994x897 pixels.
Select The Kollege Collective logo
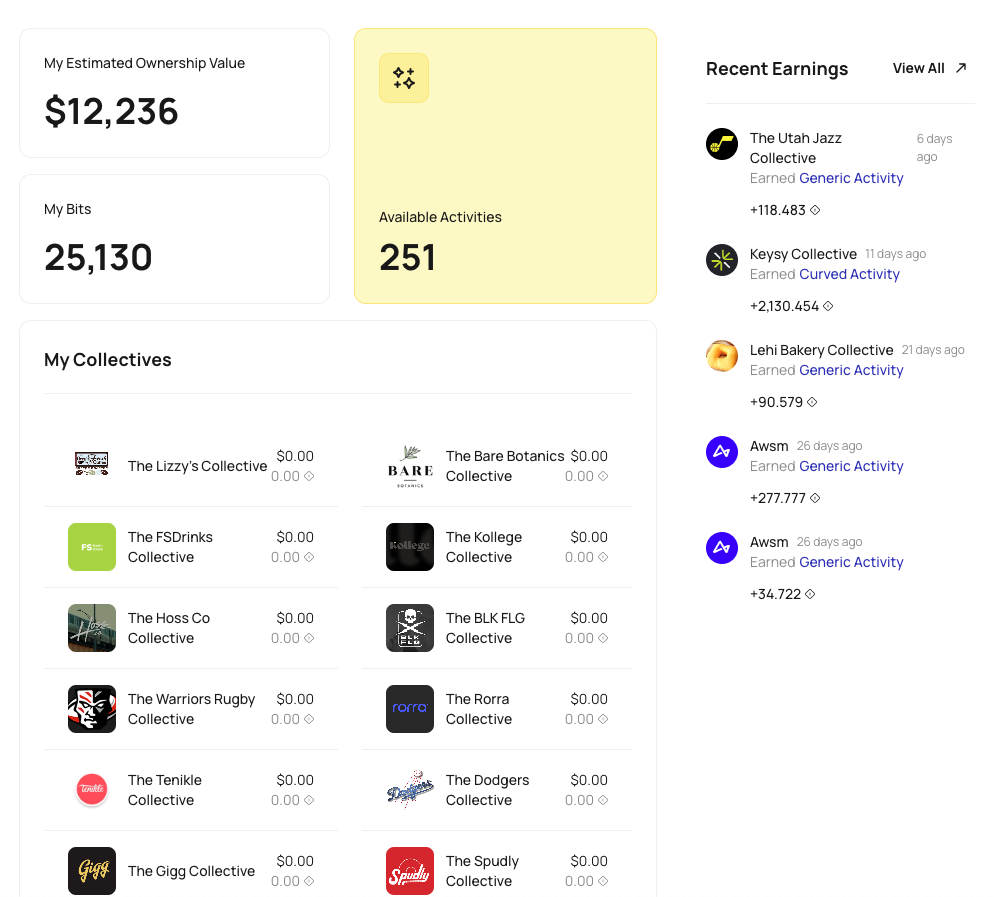(410, 547)
